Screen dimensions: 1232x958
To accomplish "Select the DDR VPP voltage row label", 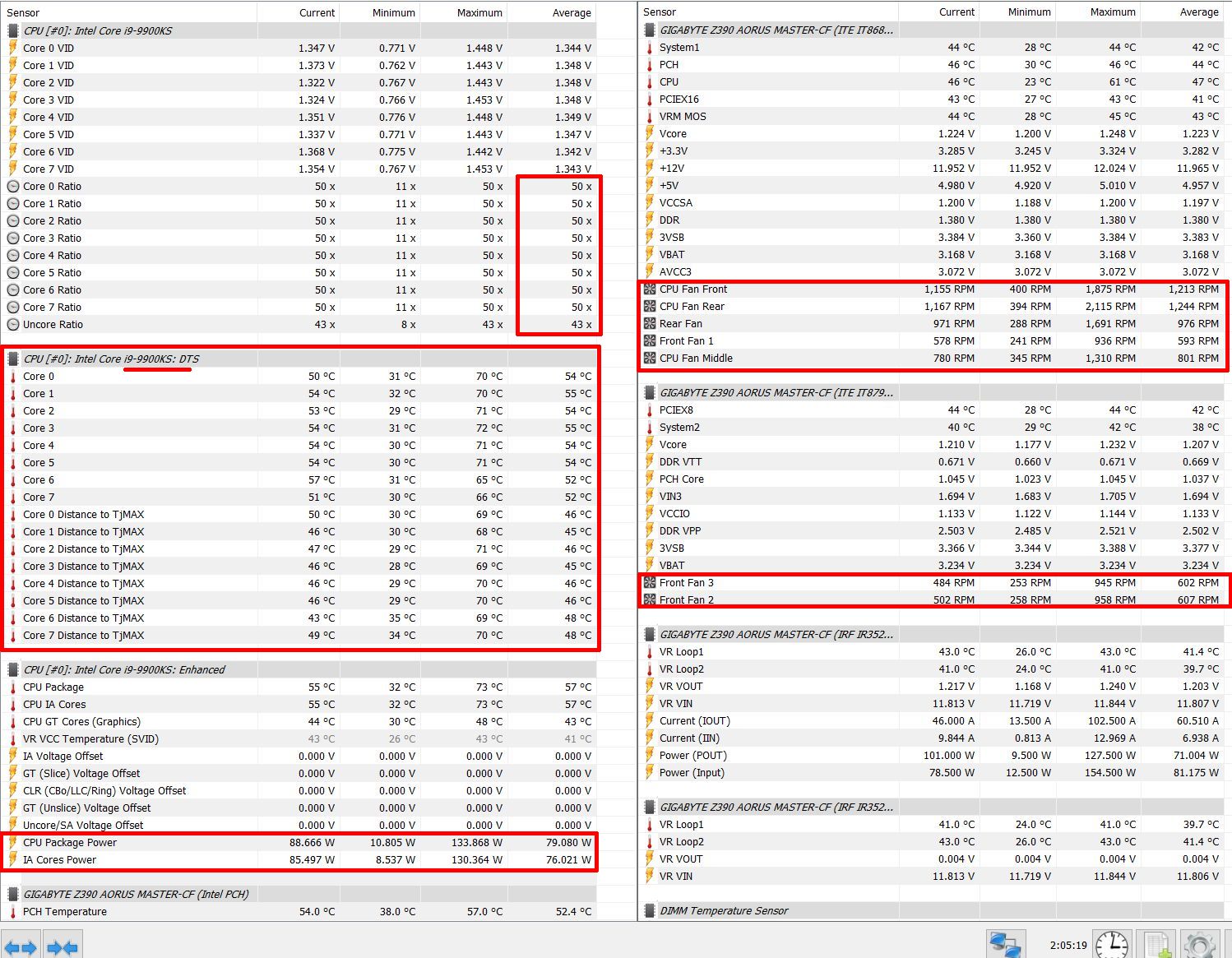I will (x=680, y=531).
